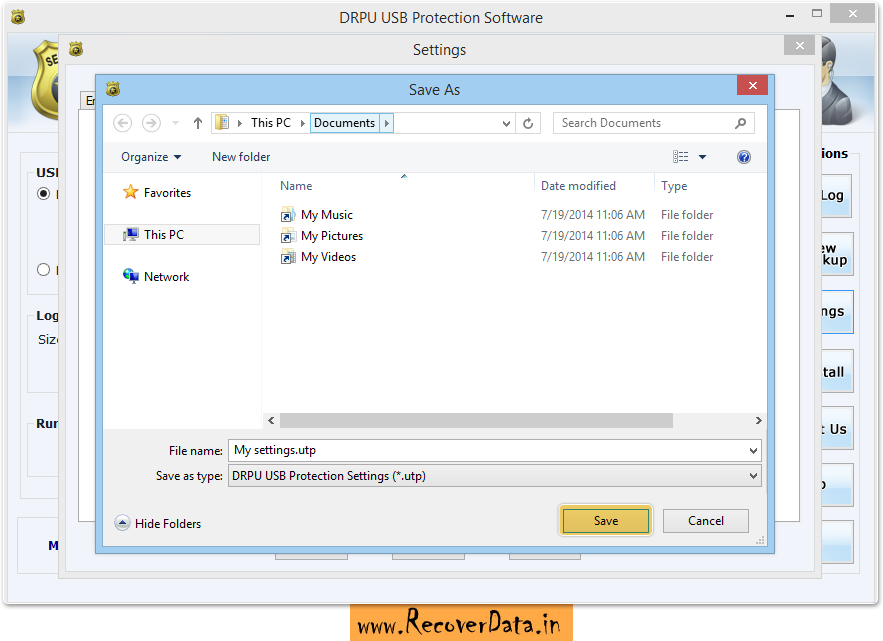Click the Save As dialog badge icon
This screenshot has width=883, height=641.
coord(113,89)
